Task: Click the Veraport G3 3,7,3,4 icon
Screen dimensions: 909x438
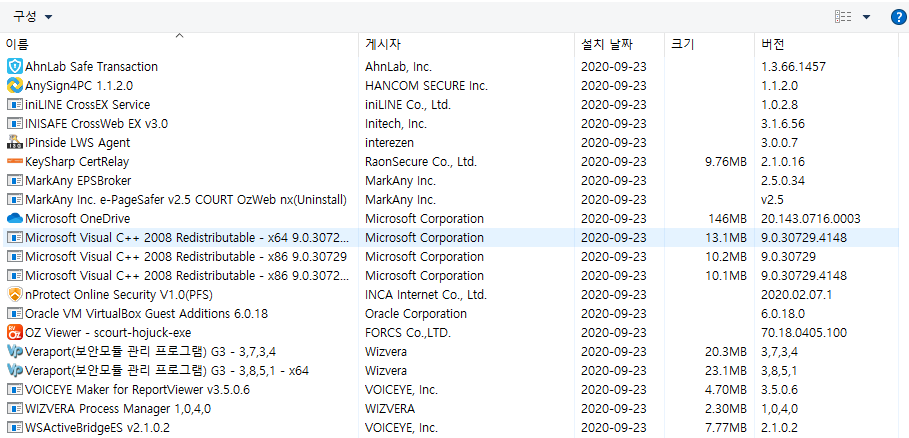Action: [14, 352]
